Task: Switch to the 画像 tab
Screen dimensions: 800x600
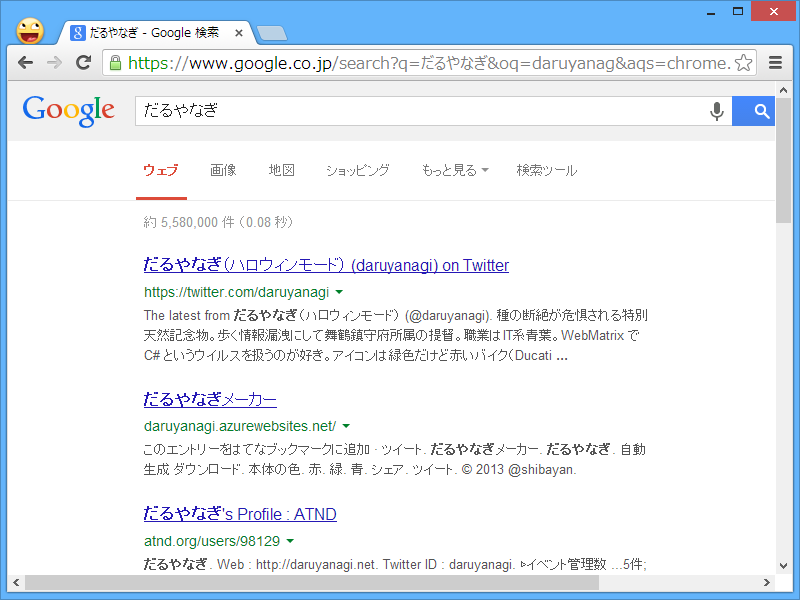Action: click(x=223, y=170)
